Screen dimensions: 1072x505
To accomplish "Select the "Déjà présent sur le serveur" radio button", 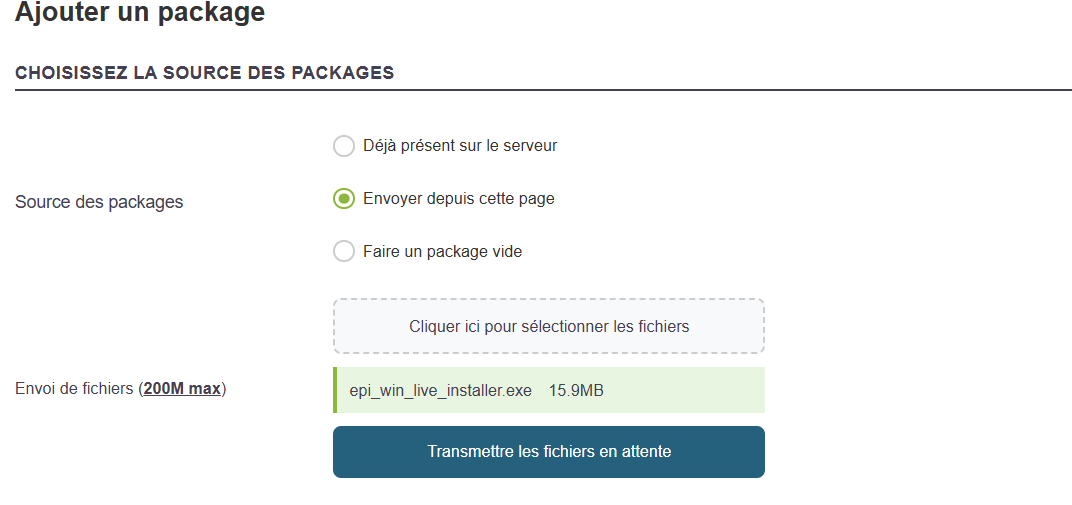I will click(344, 146).
